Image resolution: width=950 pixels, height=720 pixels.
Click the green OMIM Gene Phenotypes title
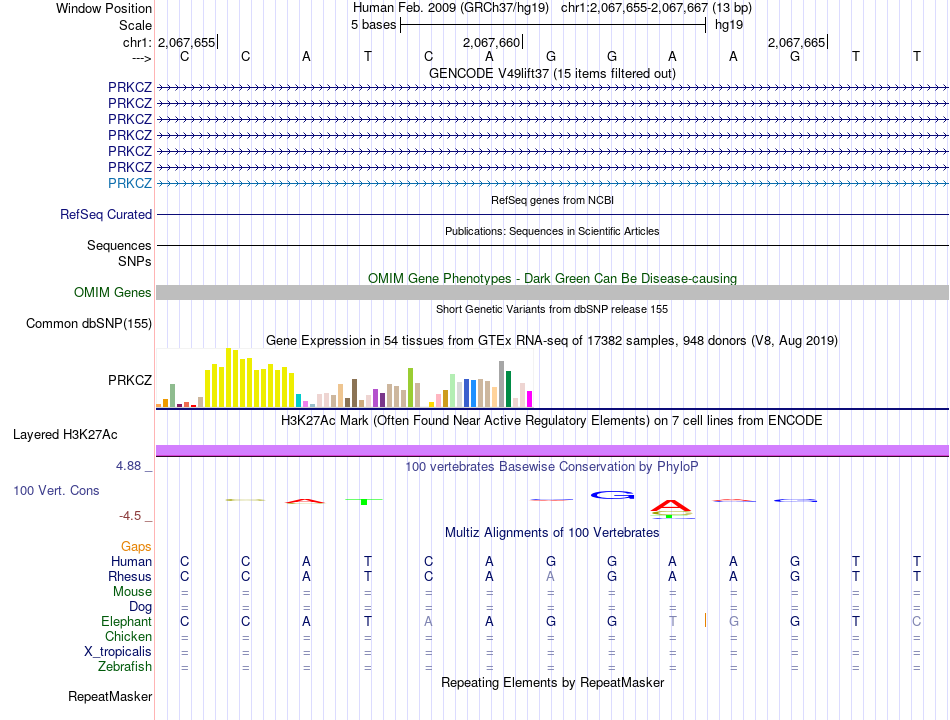point(552,278)
